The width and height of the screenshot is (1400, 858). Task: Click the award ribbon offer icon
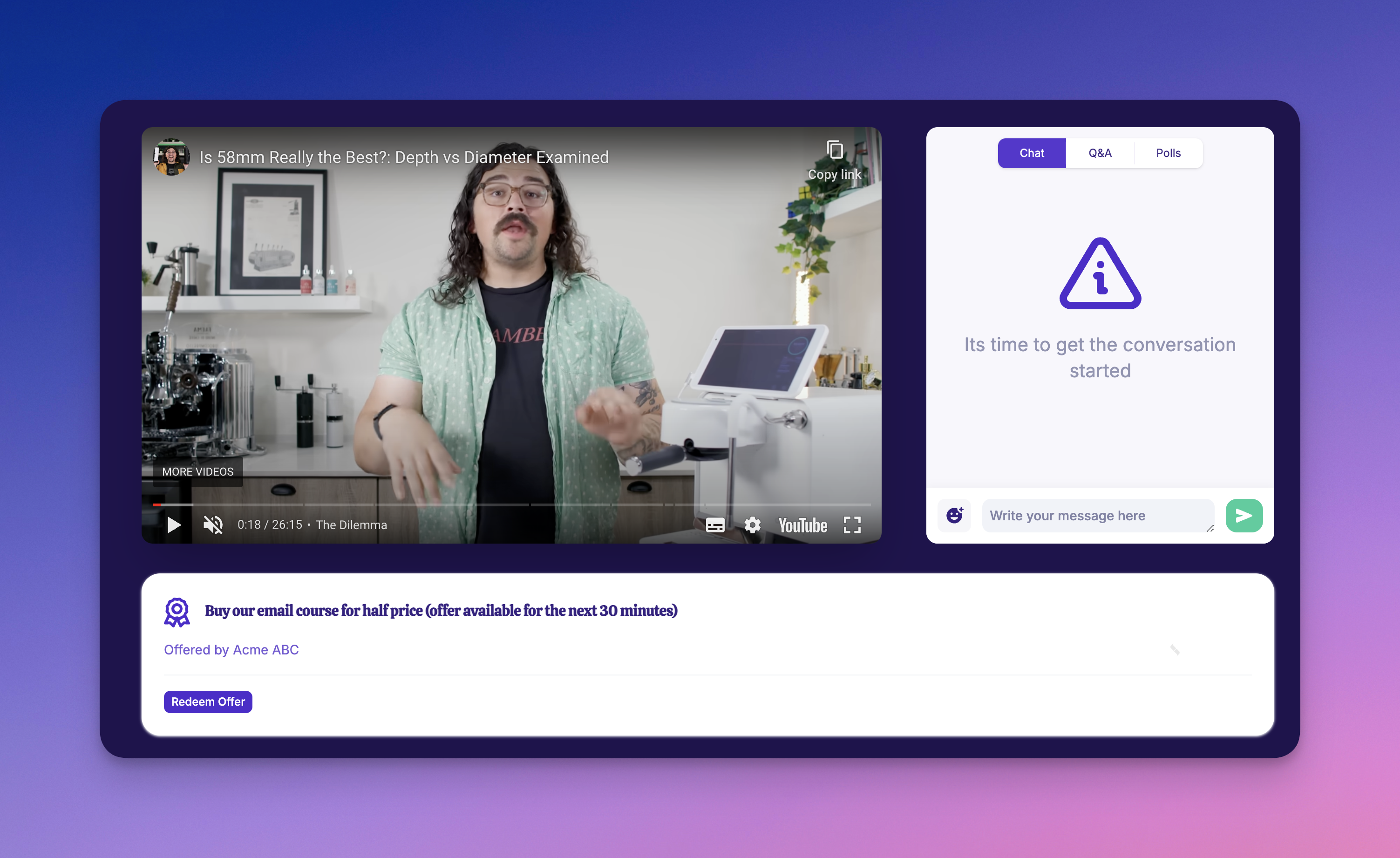click(177, 612)
